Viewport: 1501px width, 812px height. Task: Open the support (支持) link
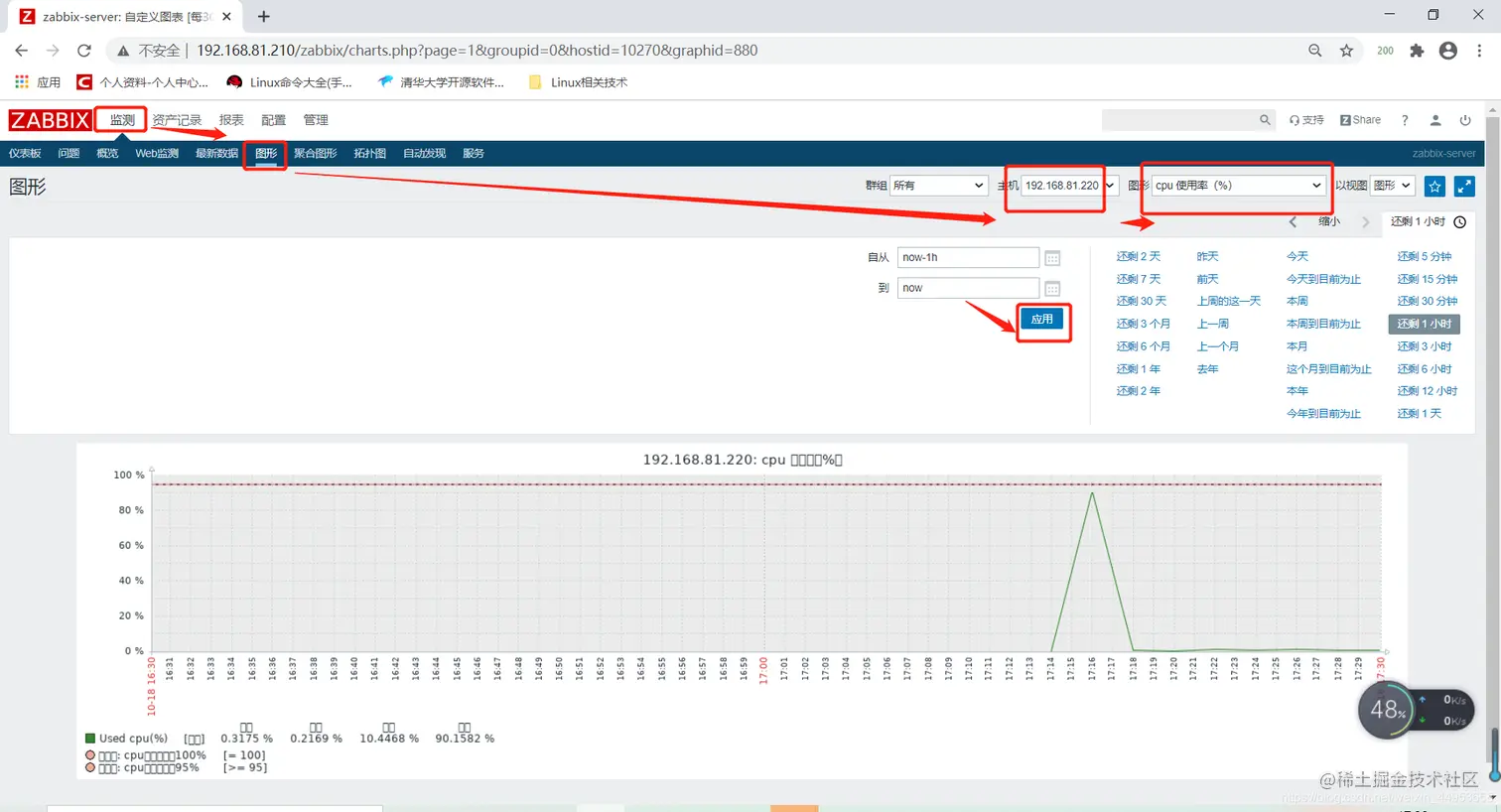coord(1306,120)
